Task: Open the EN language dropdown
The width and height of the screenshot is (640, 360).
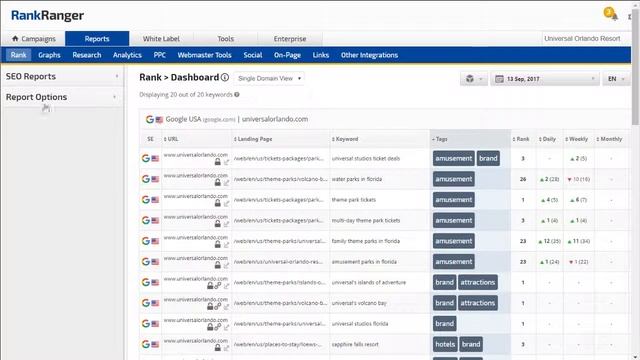Action: pos(616,79)
